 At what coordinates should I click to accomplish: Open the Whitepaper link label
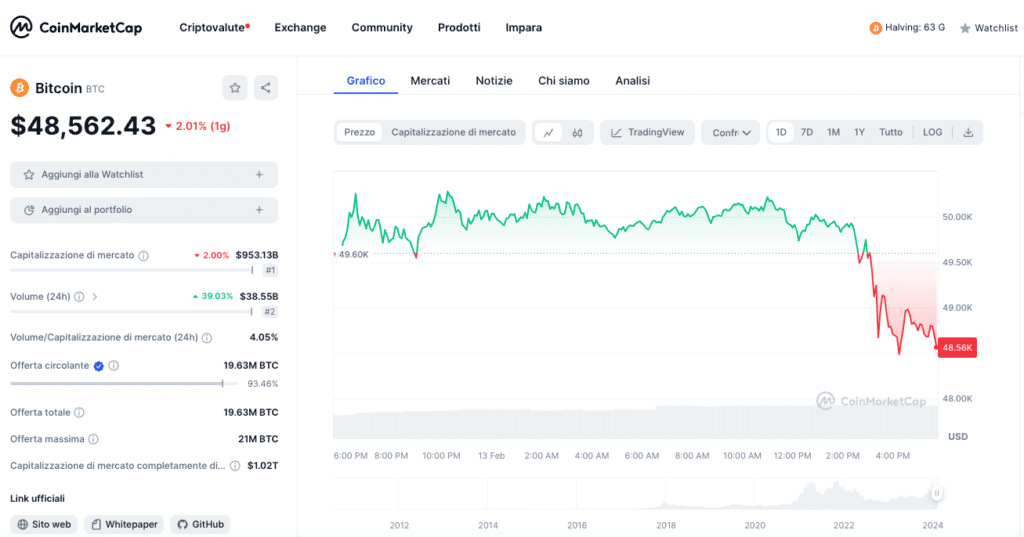click(x=131, y=525)
